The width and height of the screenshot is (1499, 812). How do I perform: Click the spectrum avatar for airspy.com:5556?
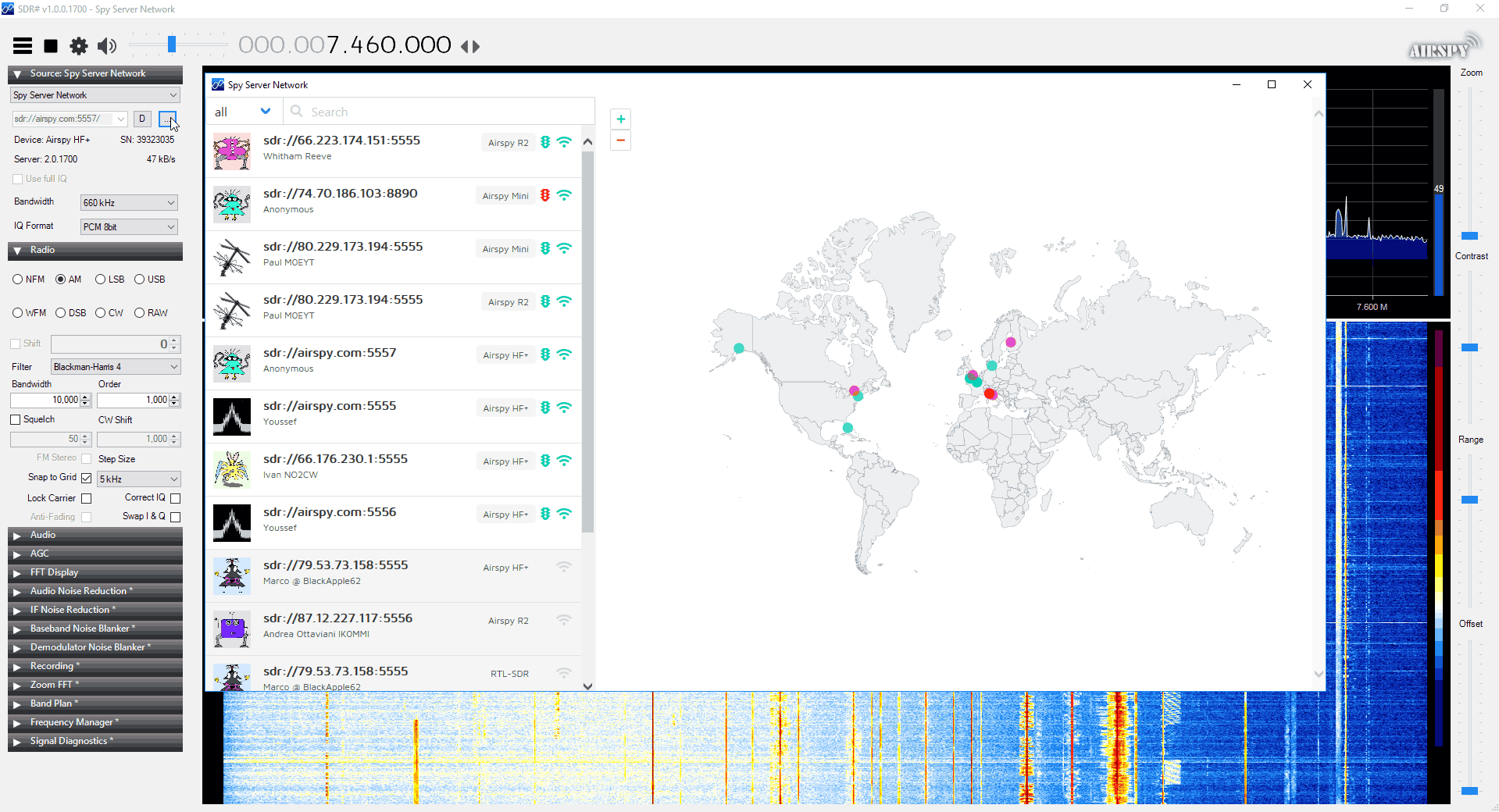point(232,523)
